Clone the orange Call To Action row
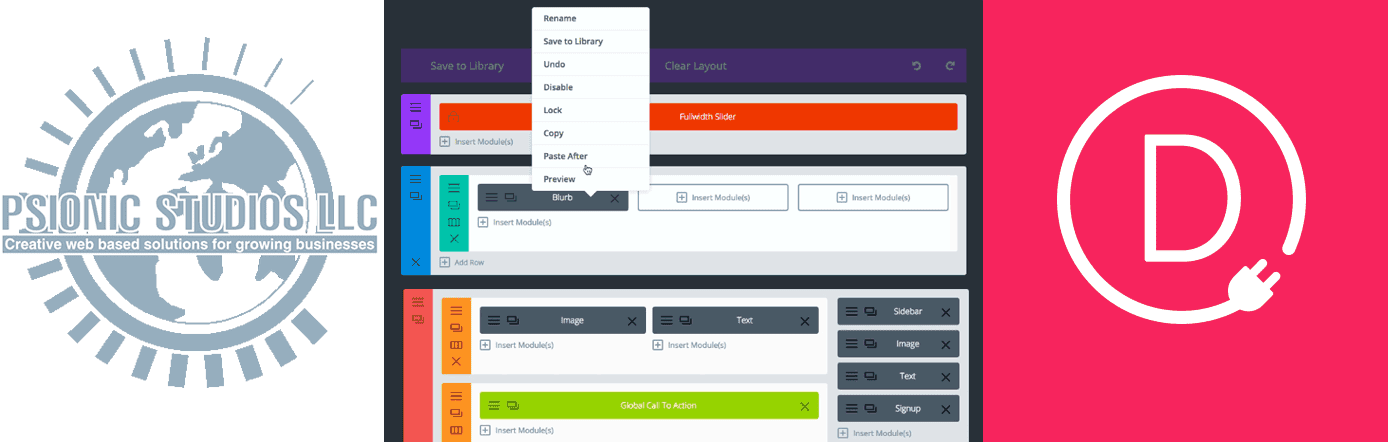Image resolution: width=1388 pixels, height=442 pixels. (456, 414)
